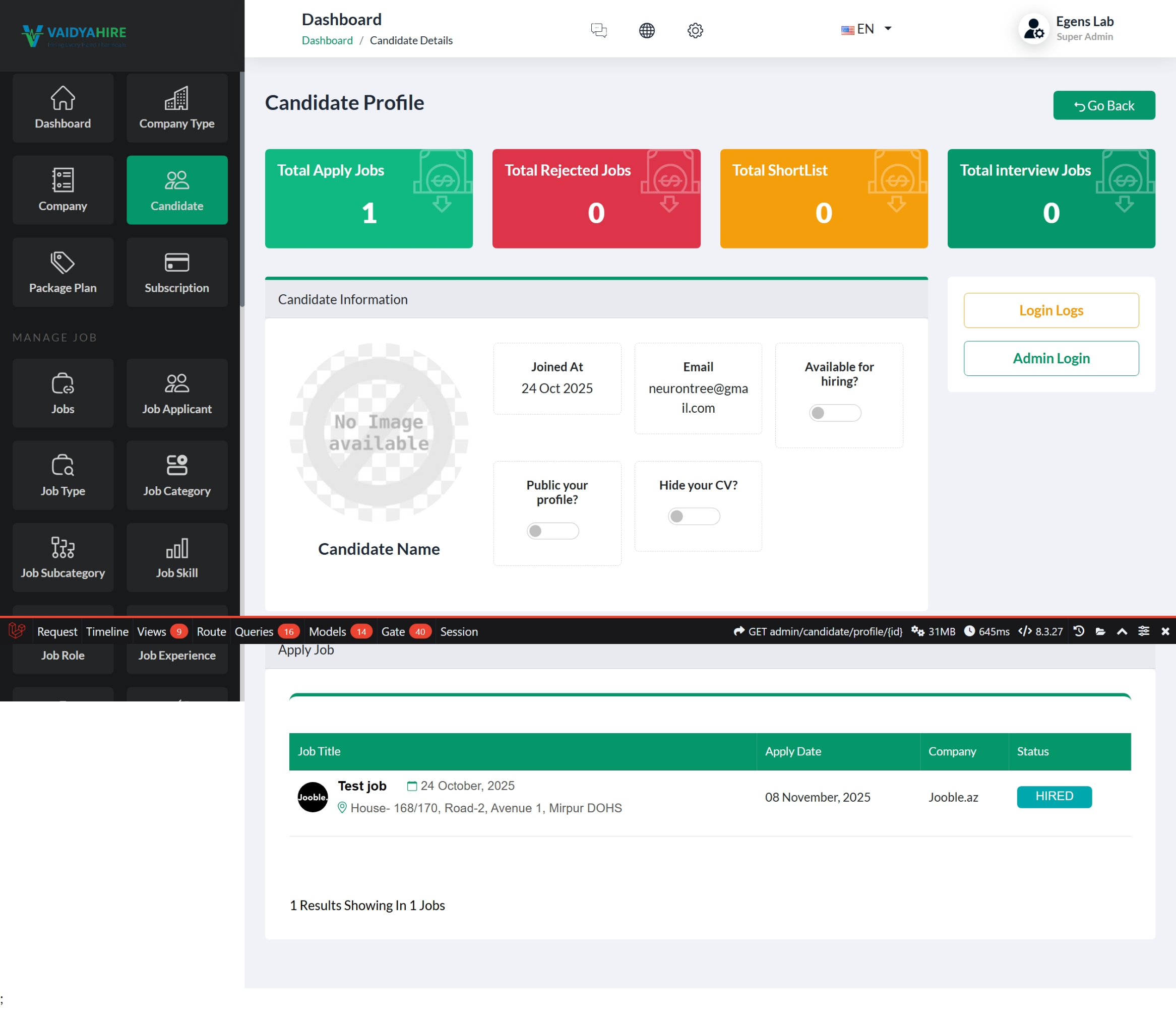Expand EN language dropdown
Viewport: 1176px width, 1033px height.
[866, 29]
